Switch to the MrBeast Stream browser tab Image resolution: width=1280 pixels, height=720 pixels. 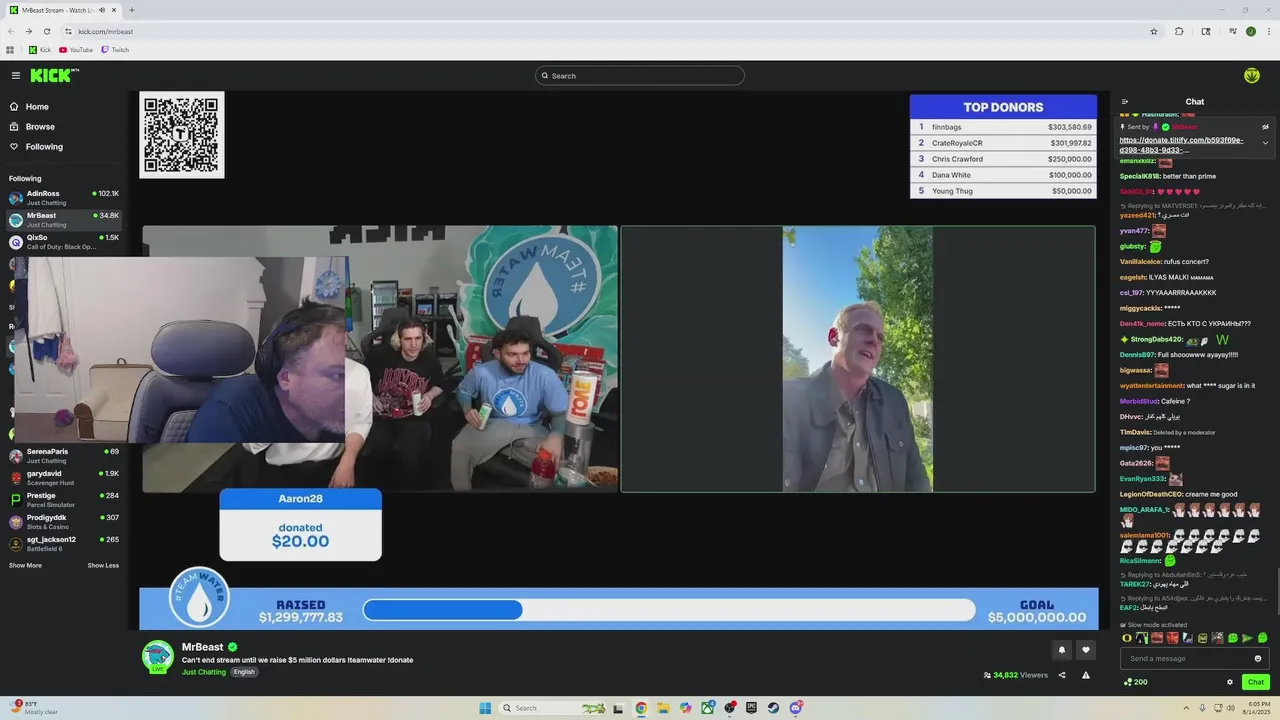tap(62, 10)
